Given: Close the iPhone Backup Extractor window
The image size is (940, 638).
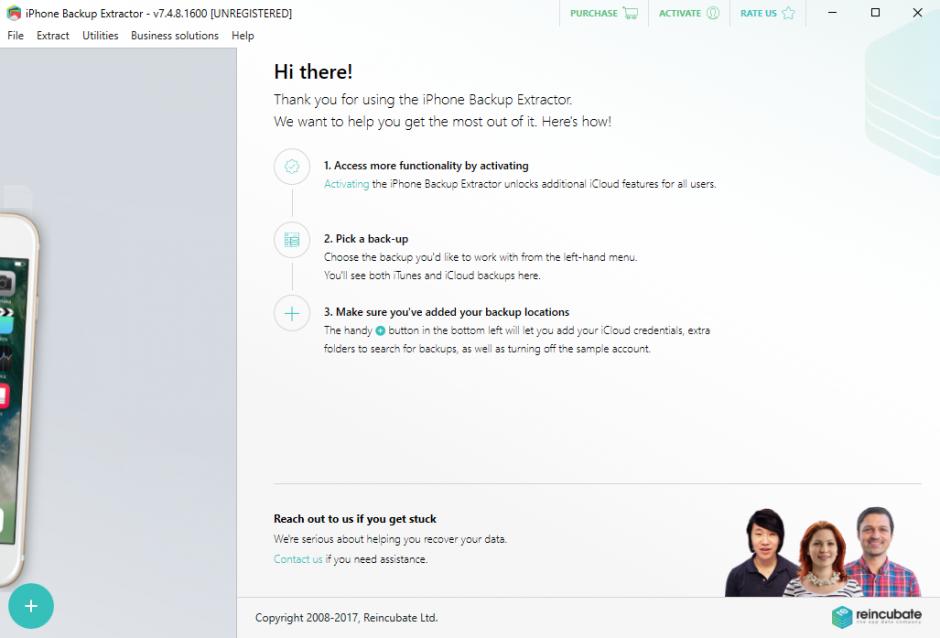Looking at the screenshot, I should pos(917,13).
